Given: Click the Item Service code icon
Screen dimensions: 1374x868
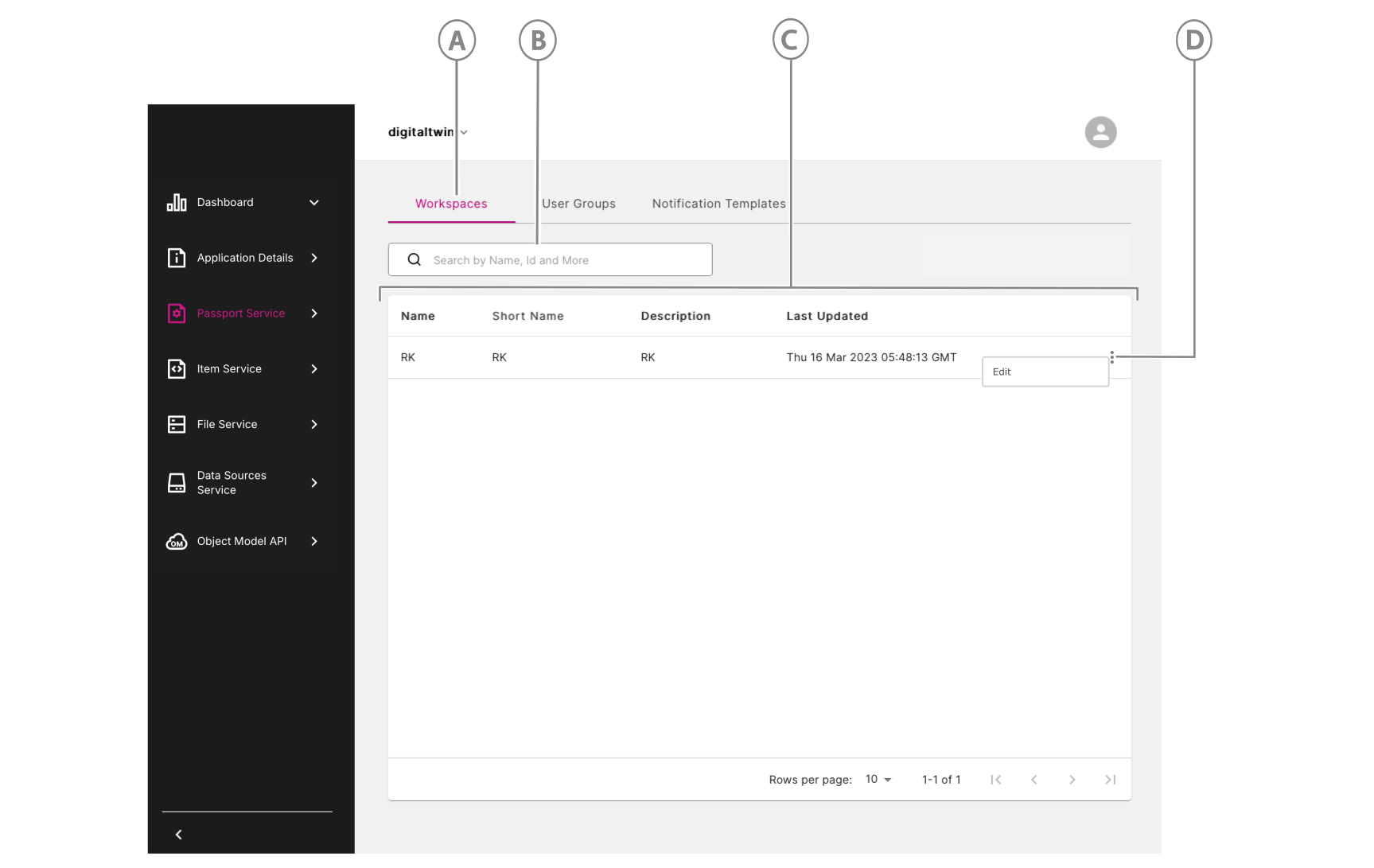Looking at the screenshot, I should 177,369.
